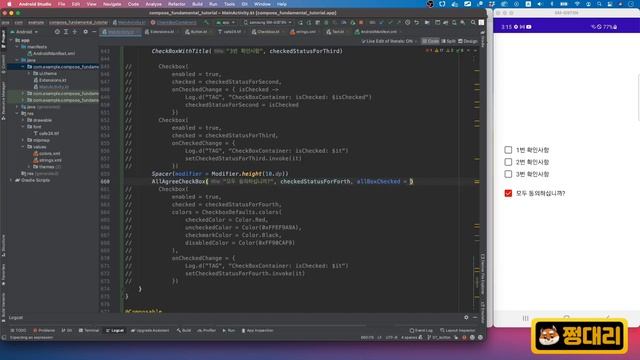Open the app run configuration dropdown
Viewport: 640px width, 360px height.
coord(226,22)
